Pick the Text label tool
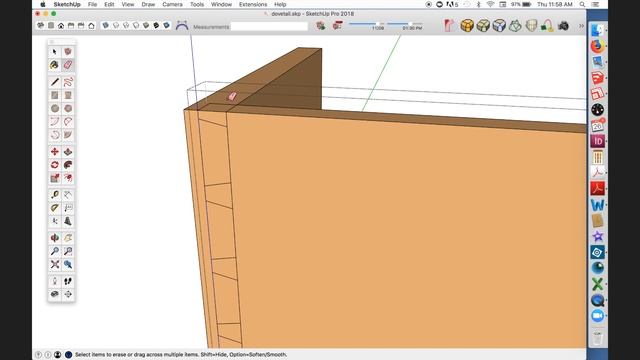640x360 pixels. tap(68, 208)
